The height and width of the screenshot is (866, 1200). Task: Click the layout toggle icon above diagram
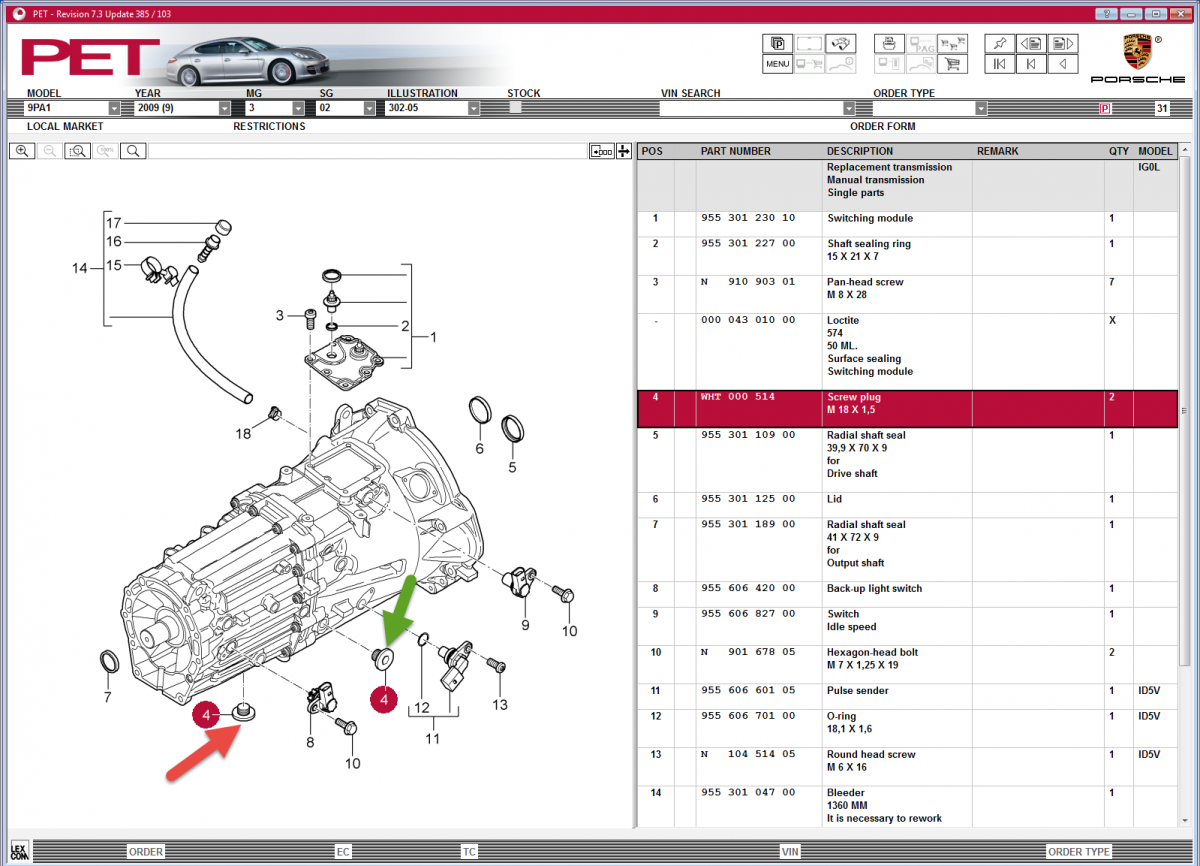(601, 151)
